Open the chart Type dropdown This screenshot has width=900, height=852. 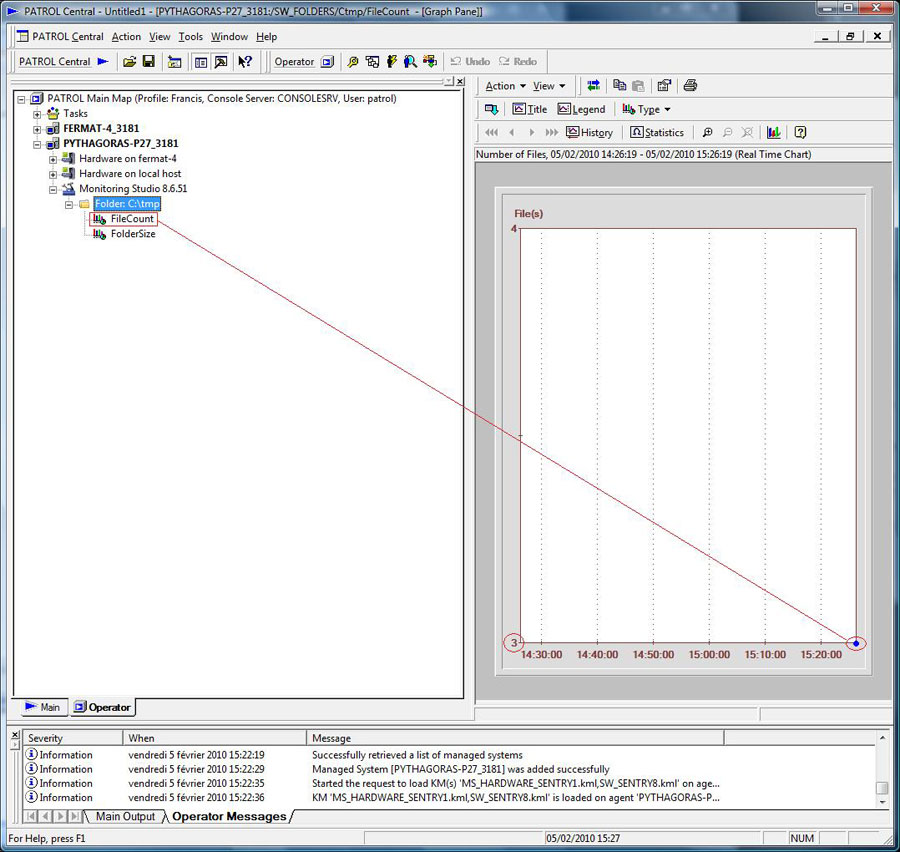646,109
